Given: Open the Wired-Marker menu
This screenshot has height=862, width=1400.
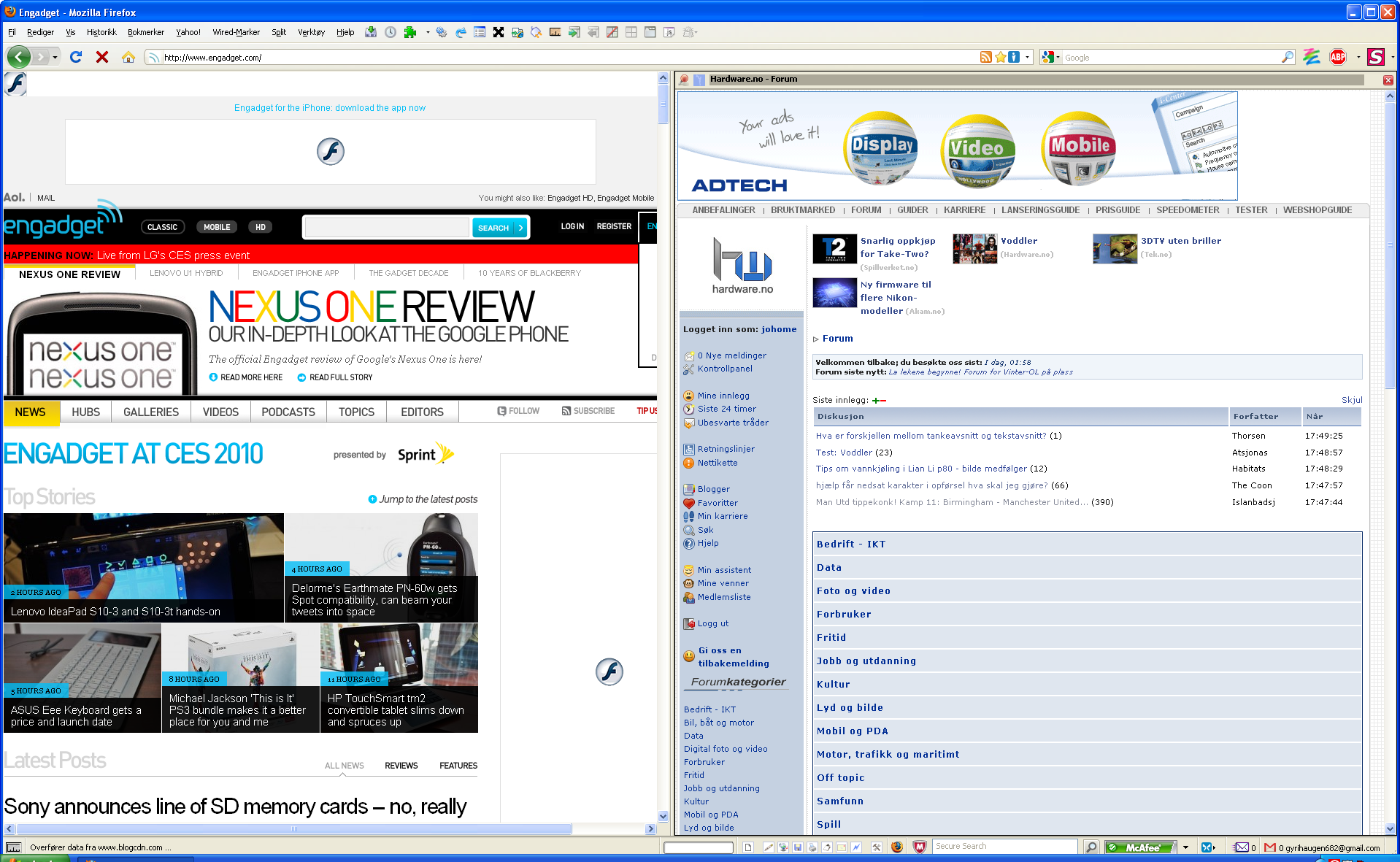Looking at the screenshot, I should click(x=236, y=32).
